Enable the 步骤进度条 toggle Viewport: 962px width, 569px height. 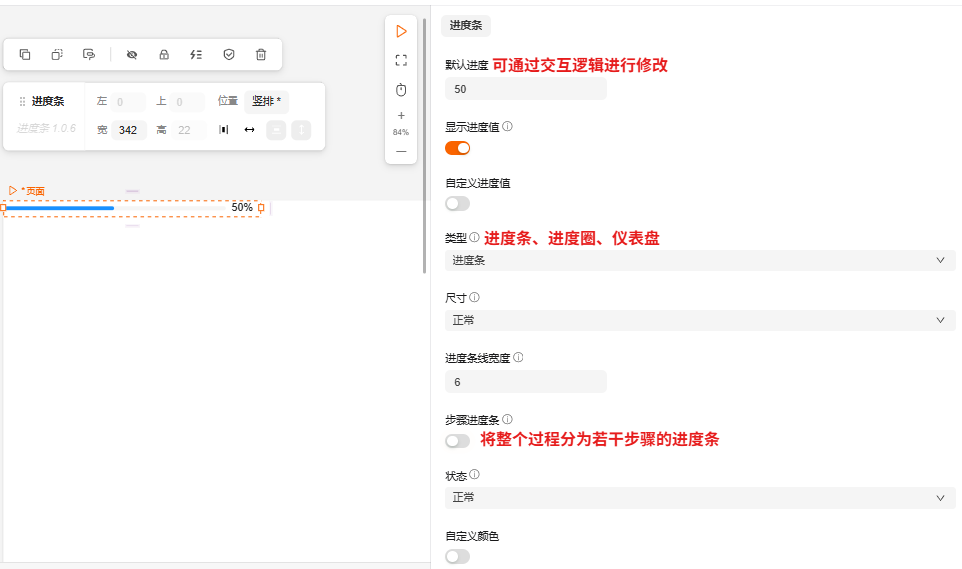pyautogui.click(x=458, y=441)
